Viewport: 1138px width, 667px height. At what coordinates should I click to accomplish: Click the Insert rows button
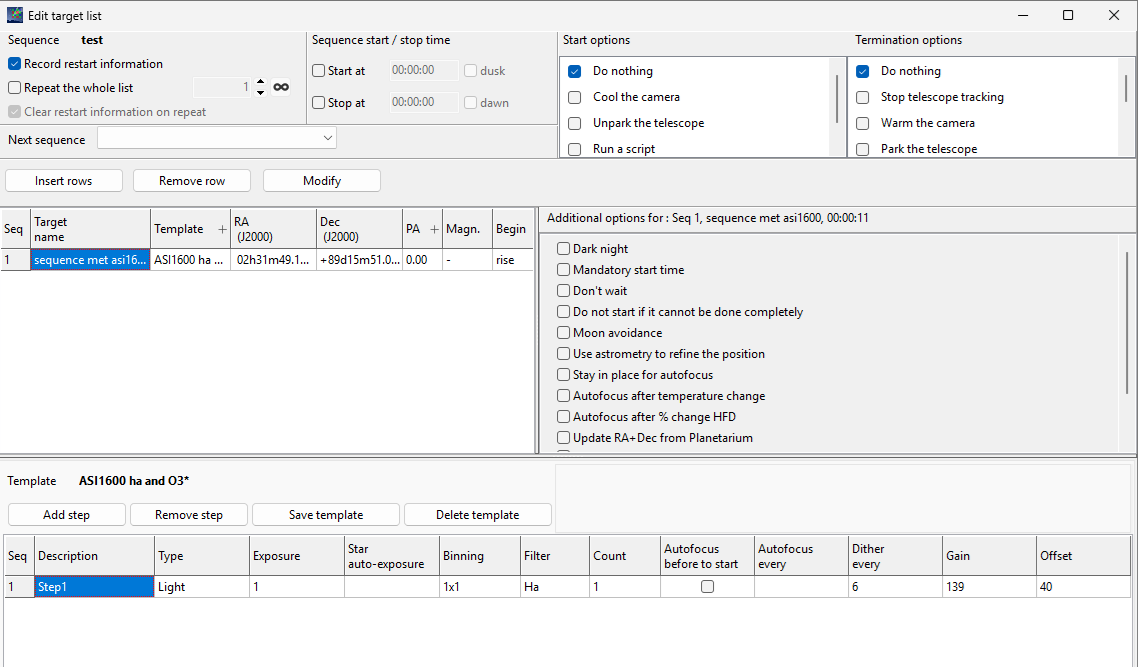pyautogui.click(x=64, y=181)
